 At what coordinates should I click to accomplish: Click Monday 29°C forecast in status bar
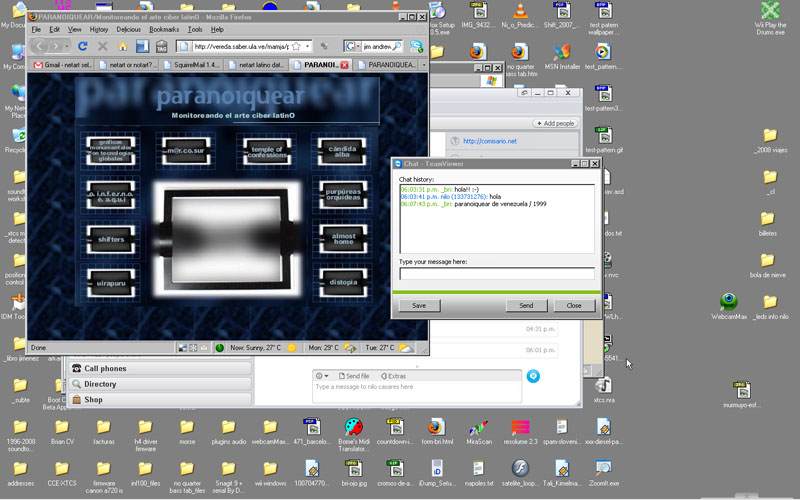click(x=332, y=348)
